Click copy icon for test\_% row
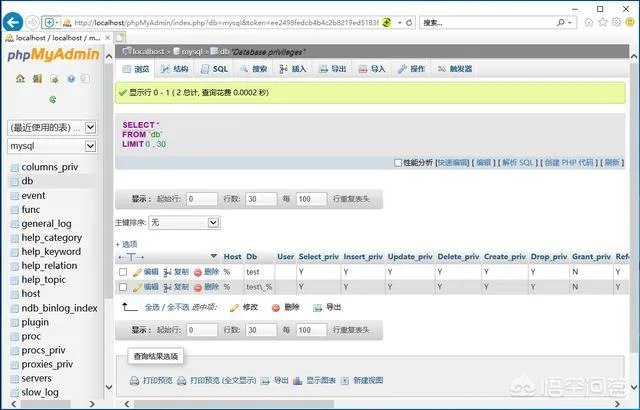Viewport: 640px width, 410px height. coord(167,287)
